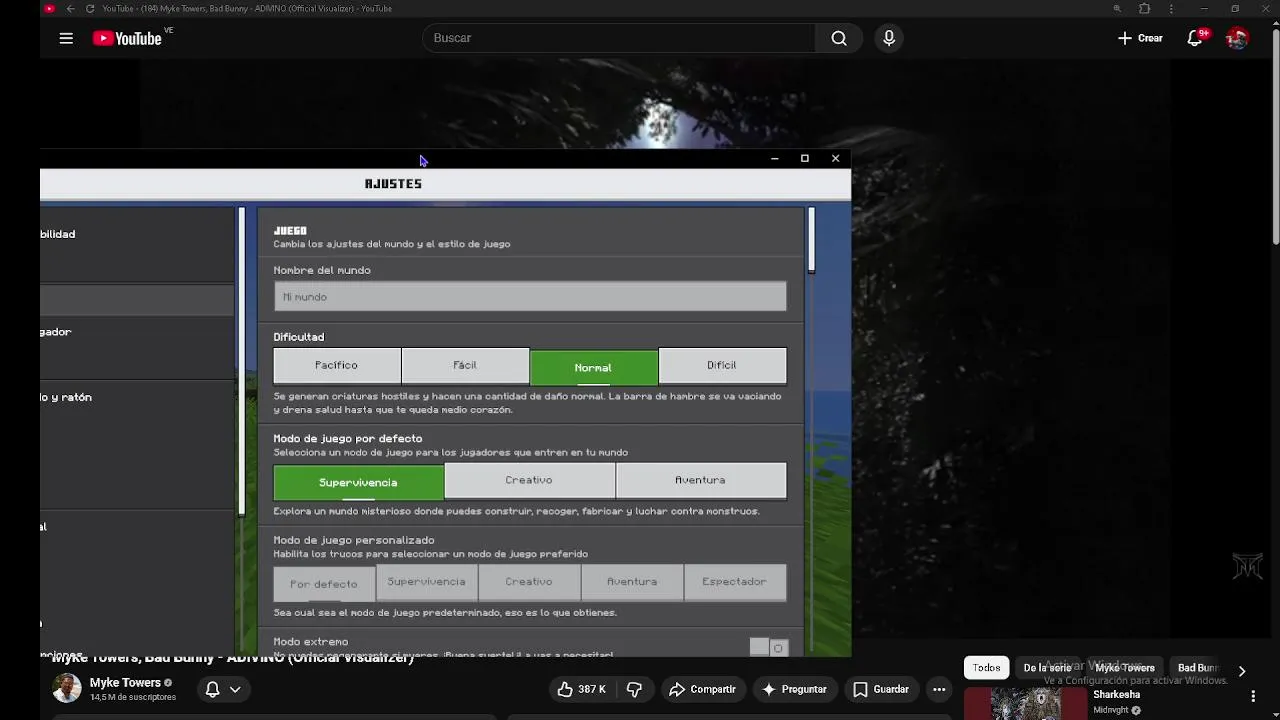The image size is (1280, 720).
Task: Select the Todos filter chip
Action: coord(987,668)
